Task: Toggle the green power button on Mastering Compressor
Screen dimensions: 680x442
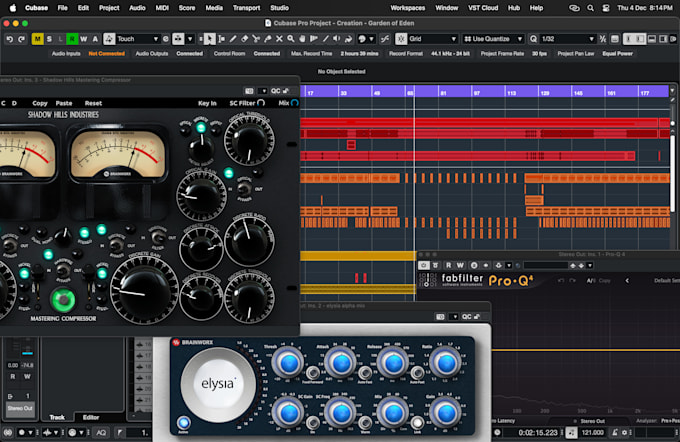Action: (63, 300)
